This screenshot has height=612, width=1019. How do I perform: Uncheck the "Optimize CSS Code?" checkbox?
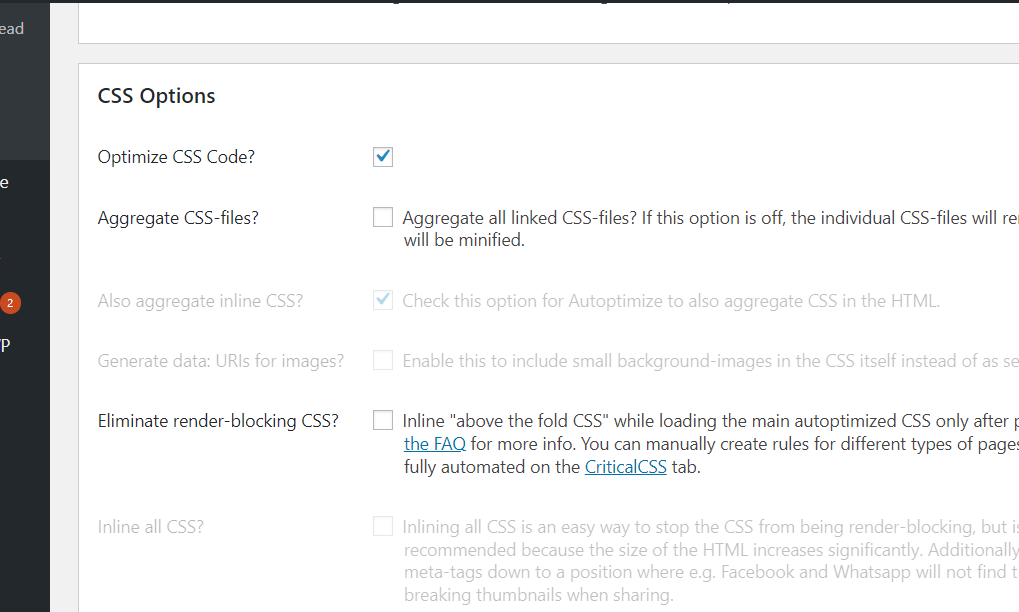click(382, 156)
